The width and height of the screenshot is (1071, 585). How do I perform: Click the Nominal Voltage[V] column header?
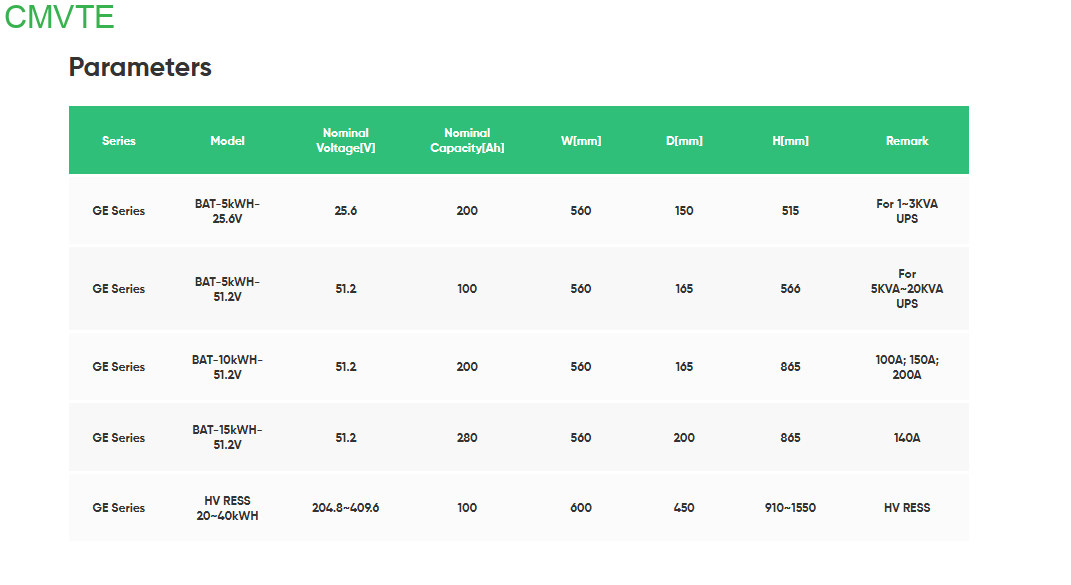point(345,140)
